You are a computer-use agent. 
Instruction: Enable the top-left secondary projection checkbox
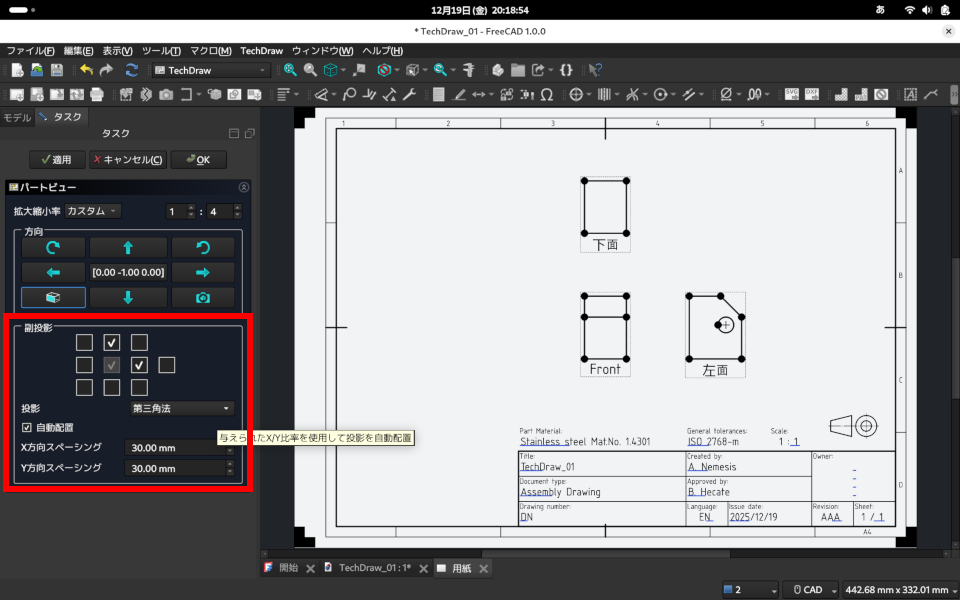84,343
